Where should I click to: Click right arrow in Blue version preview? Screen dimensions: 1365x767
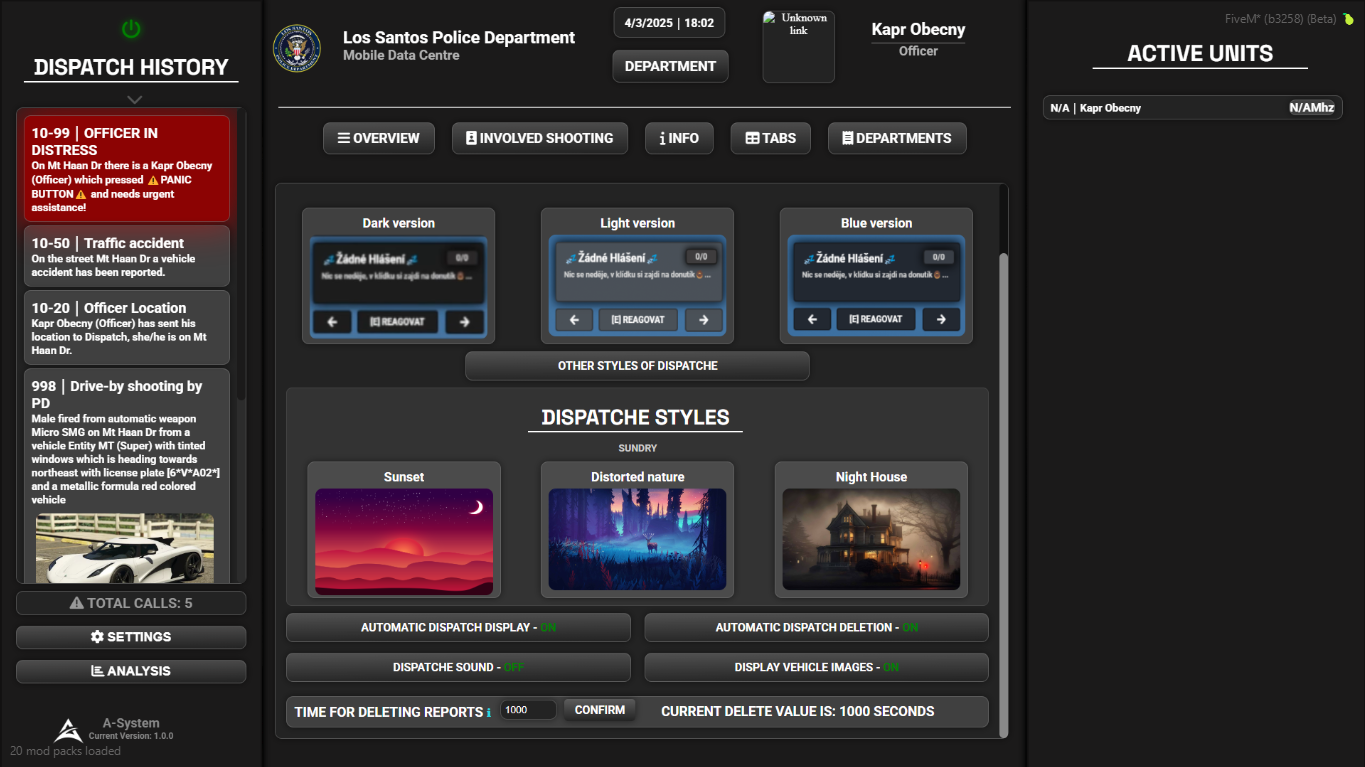tap(941, 320)
